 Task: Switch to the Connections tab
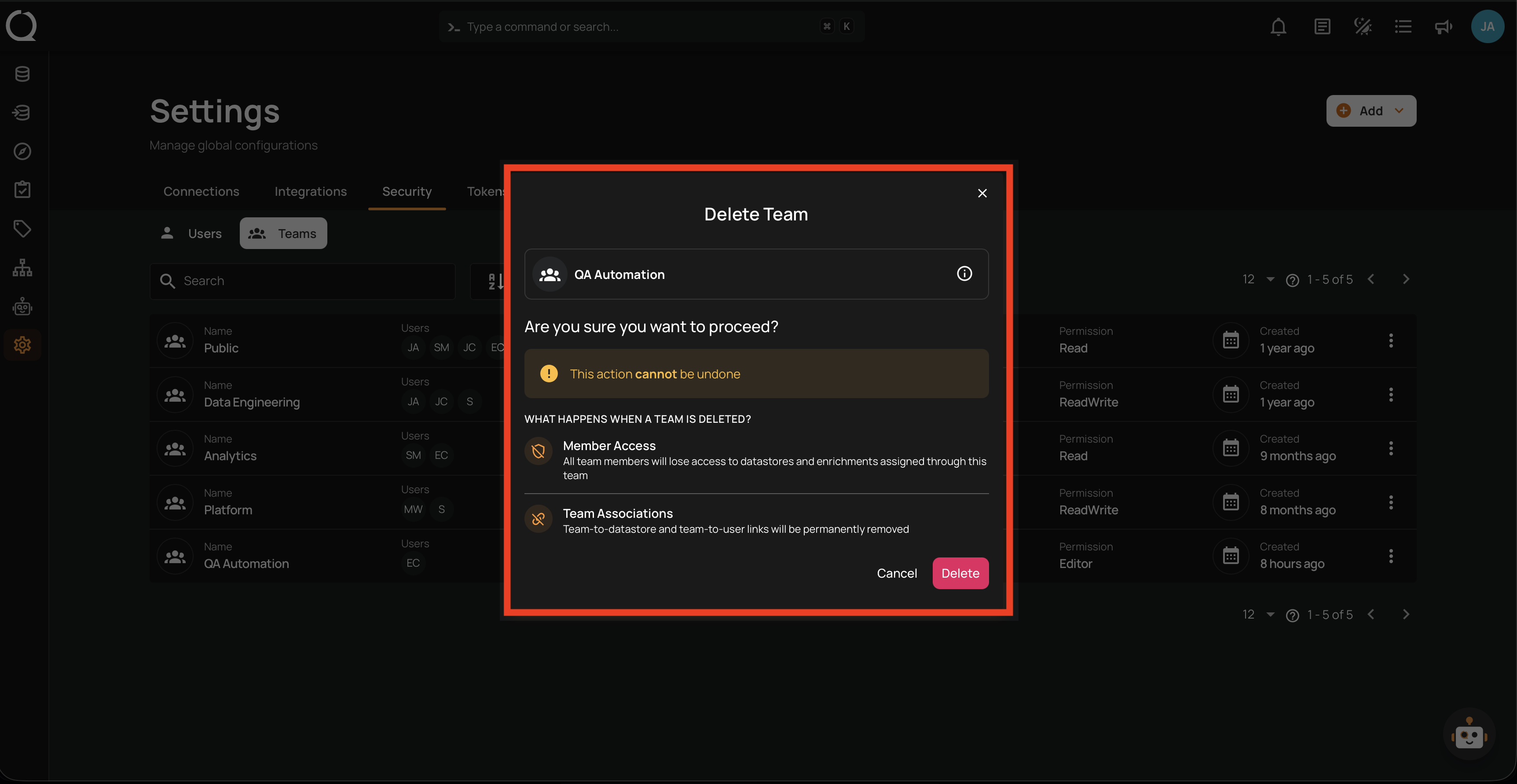[202, 191]
